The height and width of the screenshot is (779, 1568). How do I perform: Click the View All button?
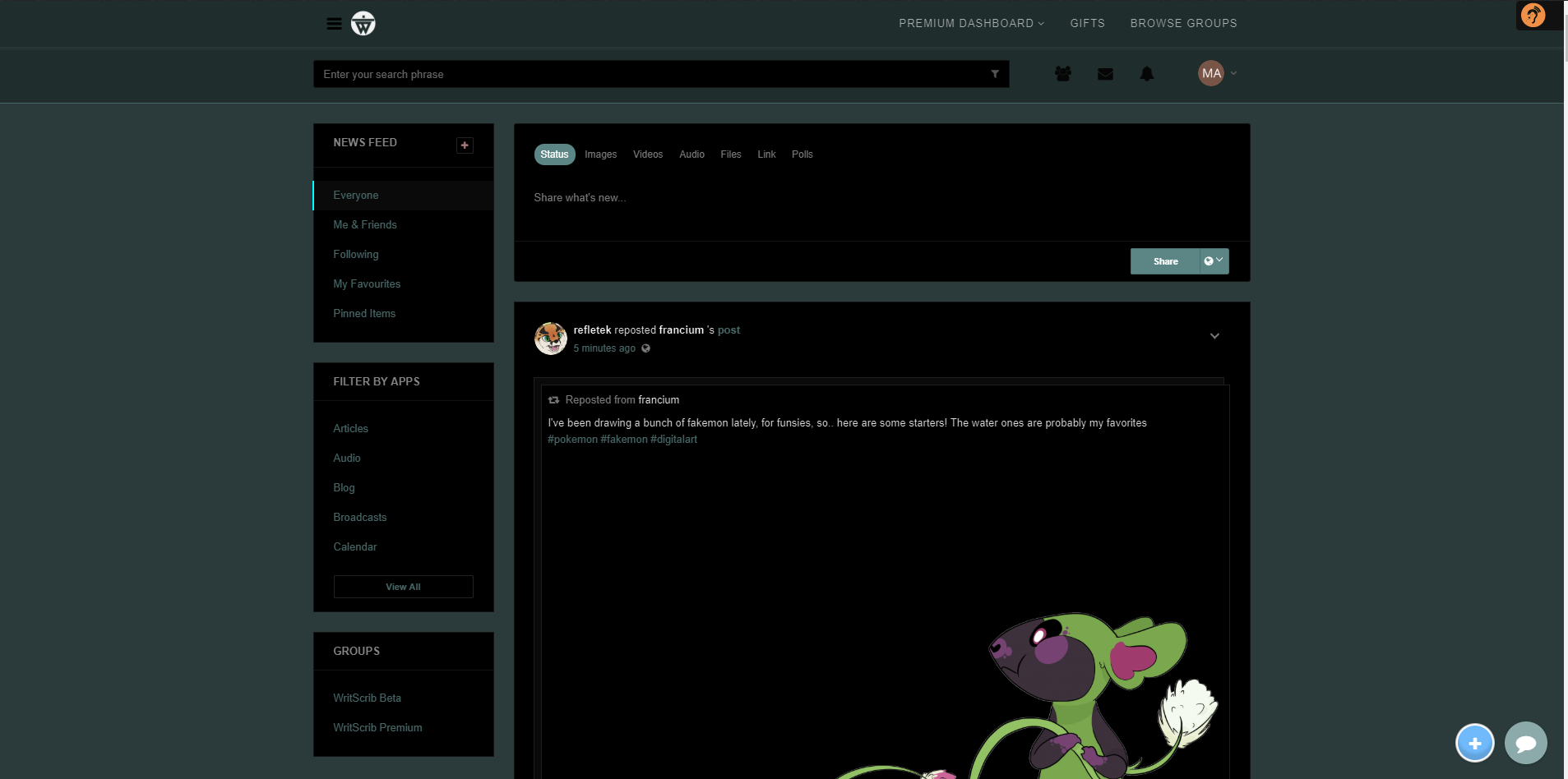point(403,587)
